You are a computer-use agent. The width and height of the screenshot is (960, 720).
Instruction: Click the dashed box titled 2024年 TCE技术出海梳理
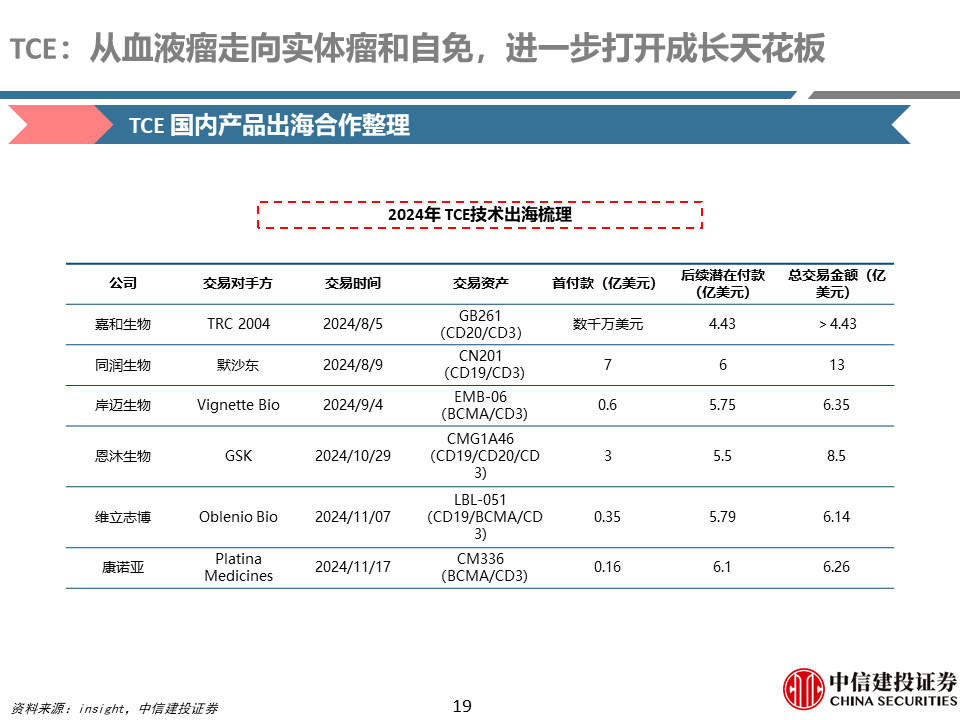coord(479,214)
